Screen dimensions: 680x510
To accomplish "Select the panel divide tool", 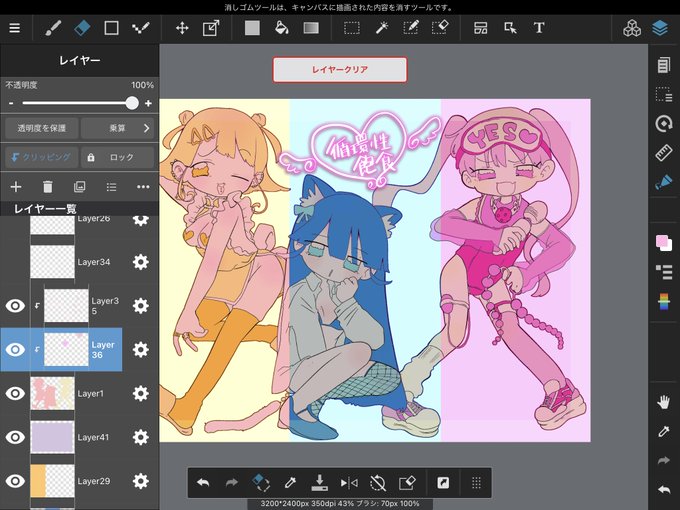I will coord(481,28).
